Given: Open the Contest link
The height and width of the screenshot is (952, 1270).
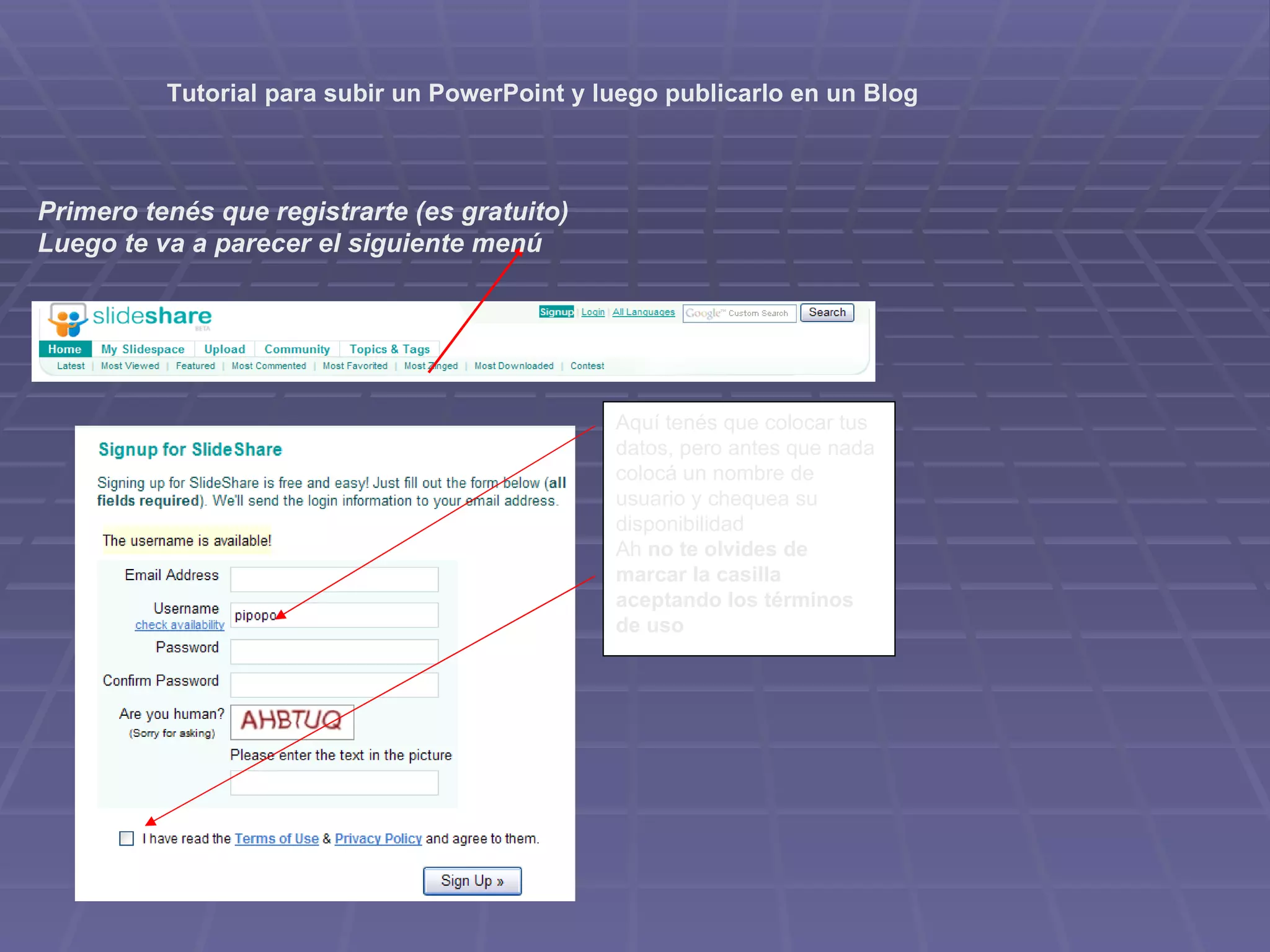Looking at the screenshot, I should [587, 366].
